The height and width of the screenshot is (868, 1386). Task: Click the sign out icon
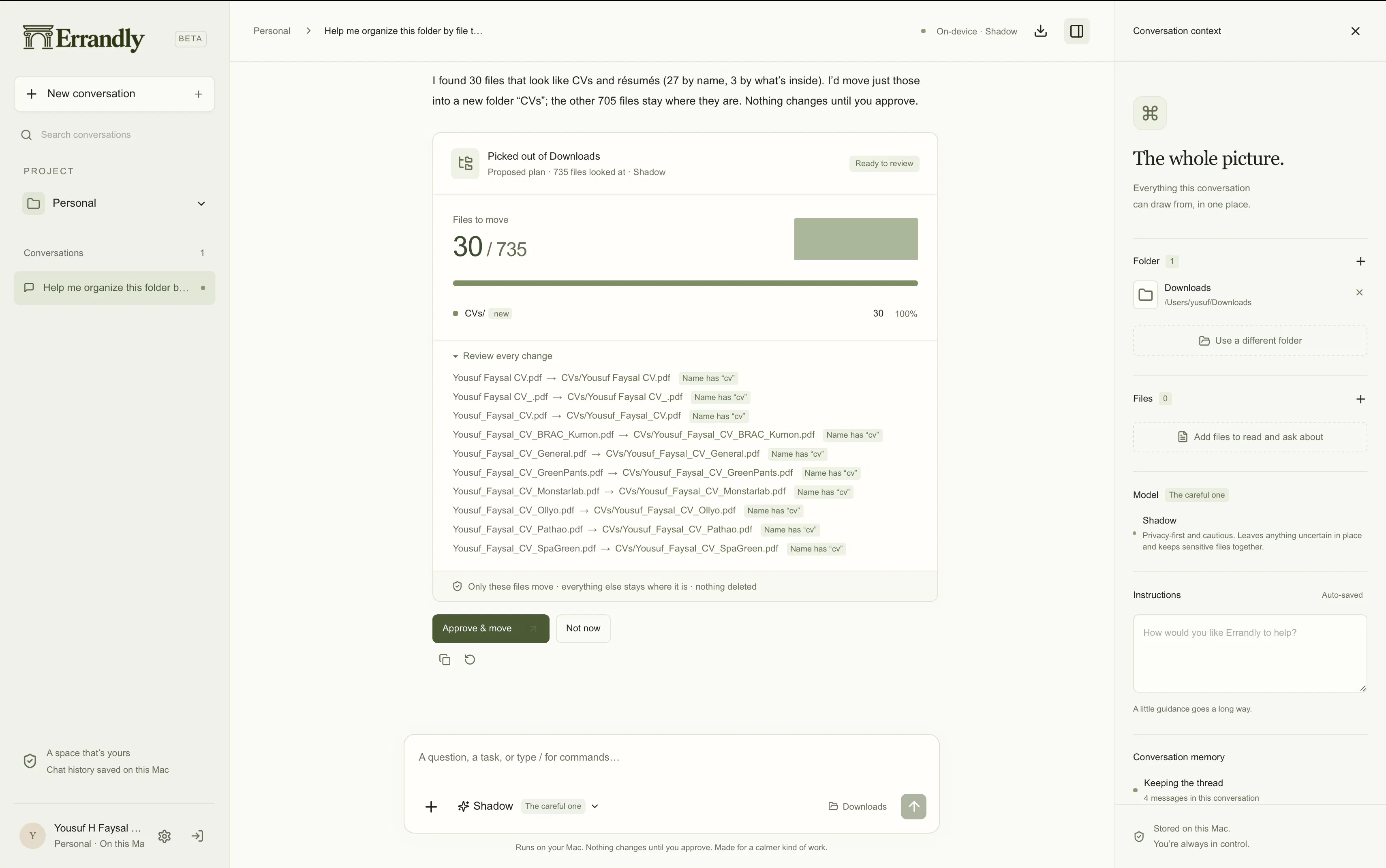[x=197, y=836]
